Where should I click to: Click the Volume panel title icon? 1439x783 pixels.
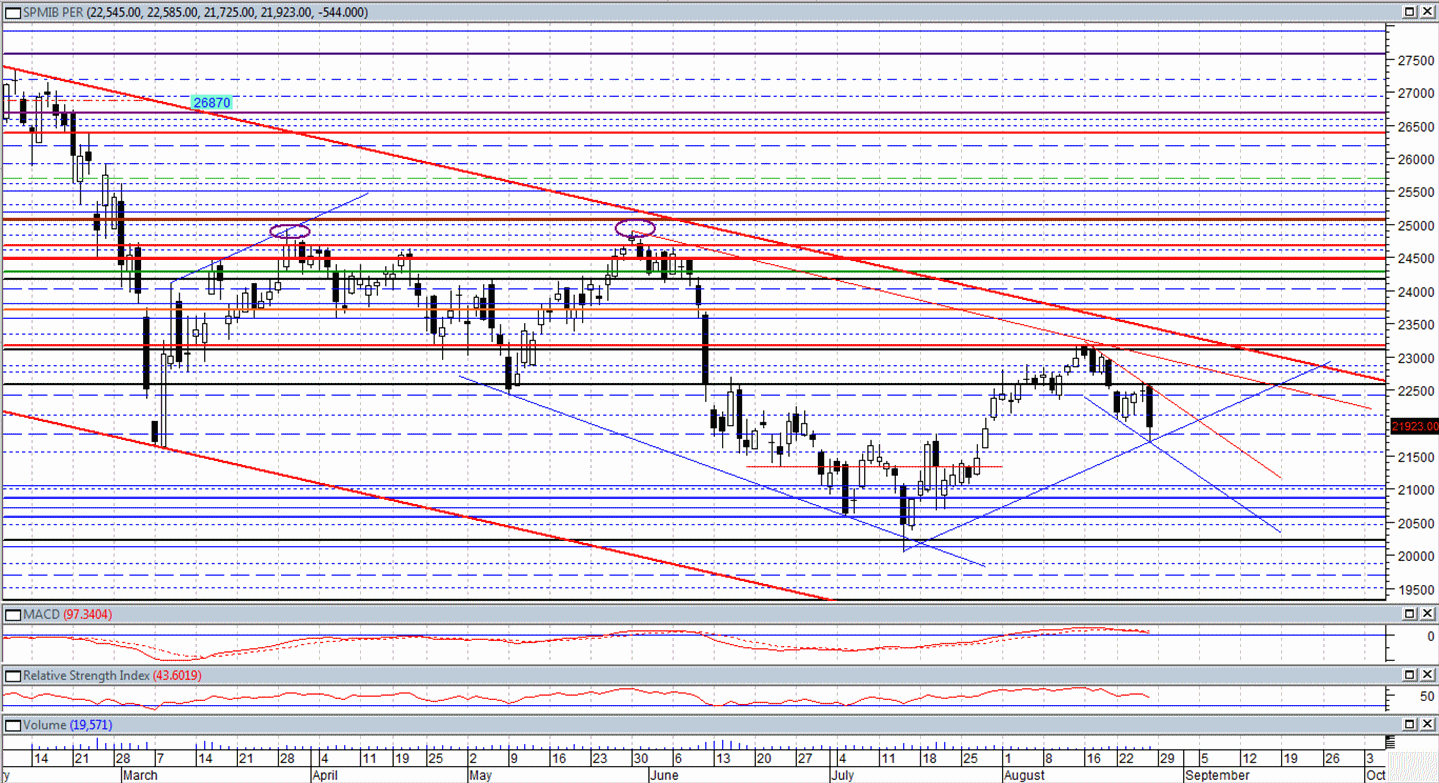click(x=12, y=724)
